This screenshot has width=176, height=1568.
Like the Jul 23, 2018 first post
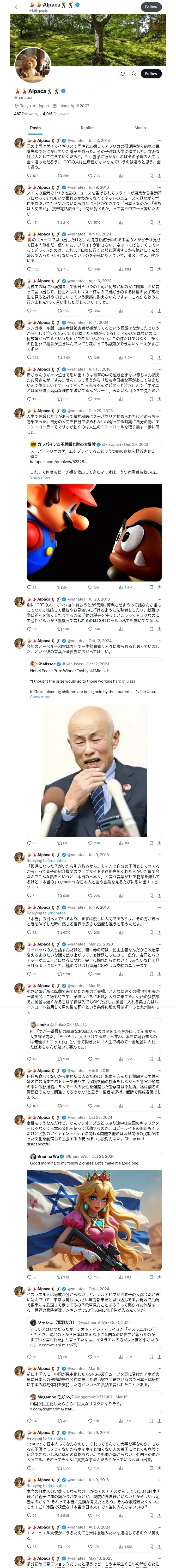[x=91, y=175]
